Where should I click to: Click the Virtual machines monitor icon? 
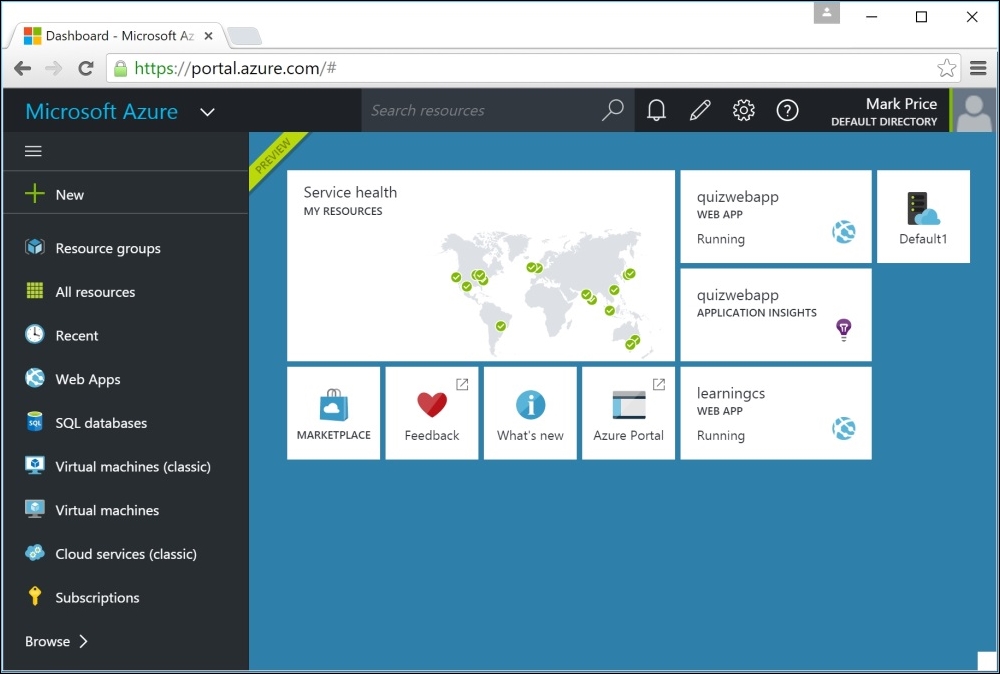(x=34, y=509)
